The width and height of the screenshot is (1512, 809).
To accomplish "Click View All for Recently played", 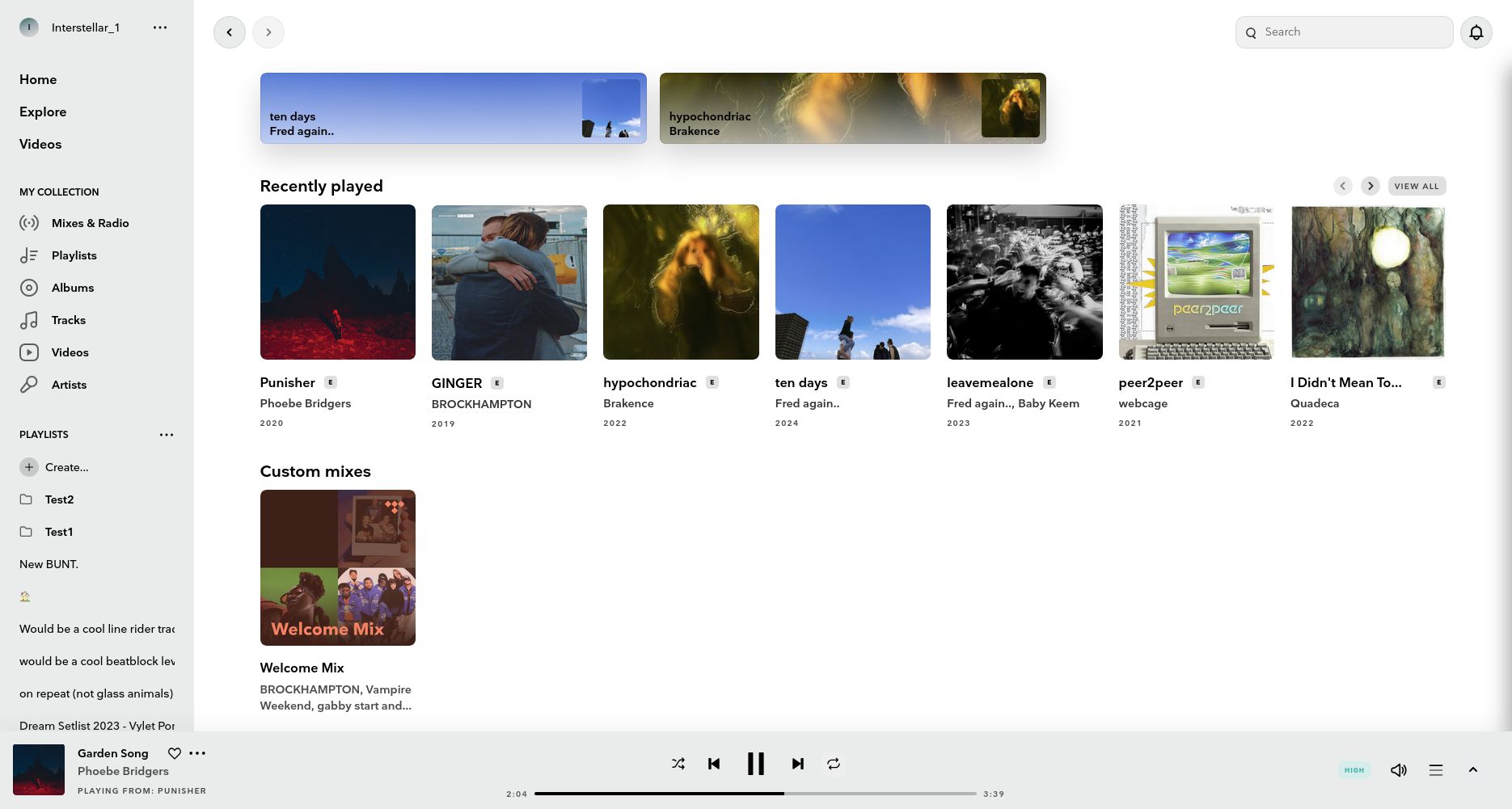I will [1417, 186].
